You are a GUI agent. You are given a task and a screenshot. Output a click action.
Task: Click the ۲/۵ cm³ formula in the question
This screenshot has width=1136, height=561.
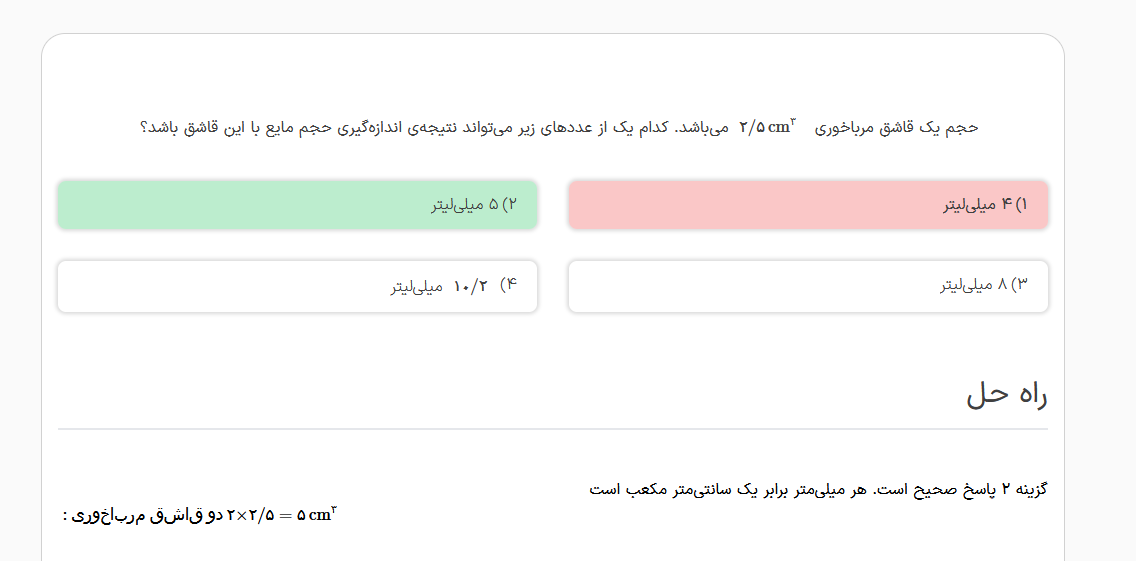tap(767, 127)
